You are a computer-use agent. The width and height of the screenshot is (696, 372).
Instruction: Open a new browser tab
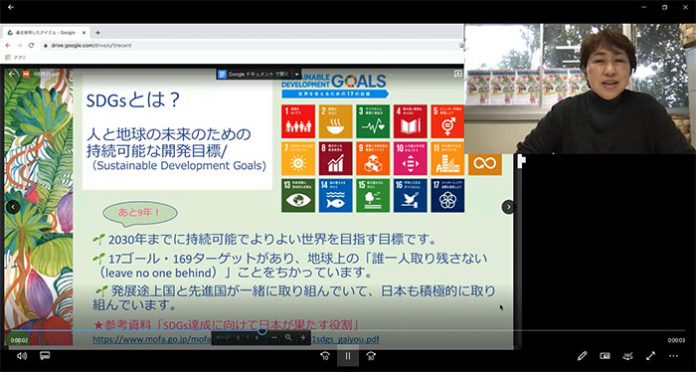[x=98, y=33]
